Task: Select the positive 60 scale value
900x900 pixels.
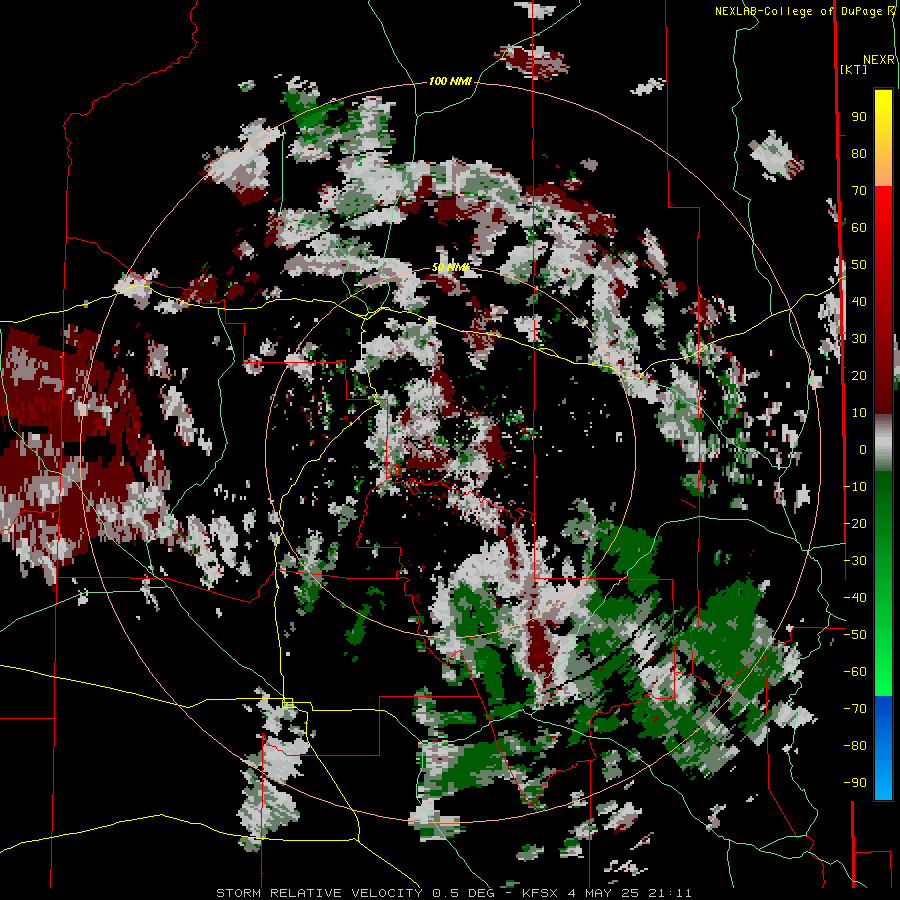Action: click(x=859, y=228)
